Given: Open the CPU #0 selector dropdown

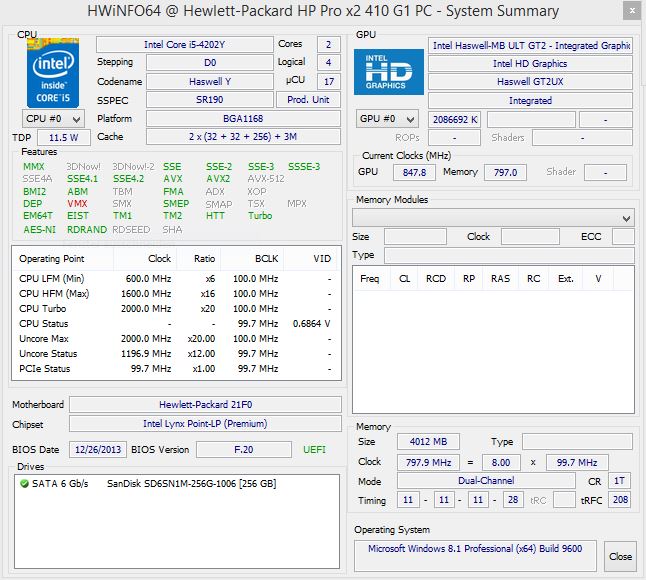Looking at the screenshot, I should [53, 119].
